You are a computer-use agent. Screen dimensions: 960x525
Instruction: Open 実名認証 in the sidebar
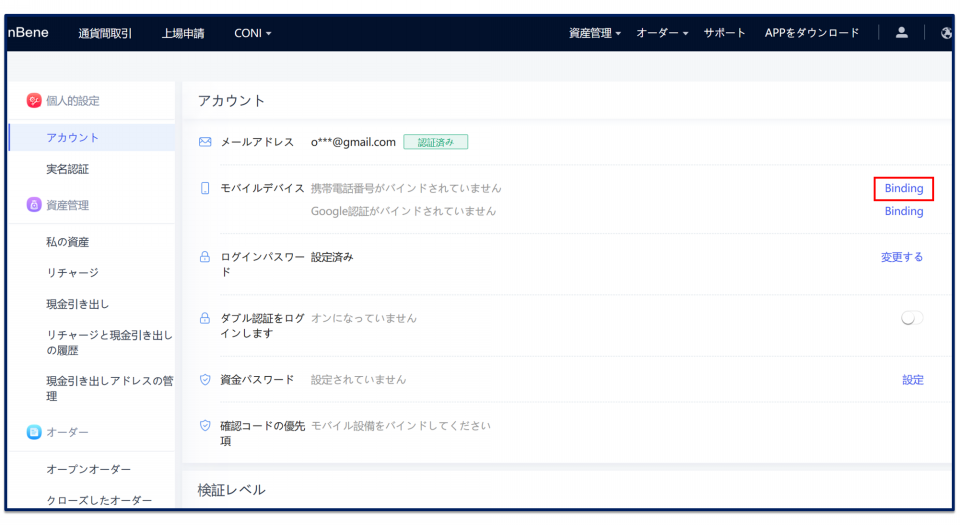pyautogui.click(x=67, y=169)
